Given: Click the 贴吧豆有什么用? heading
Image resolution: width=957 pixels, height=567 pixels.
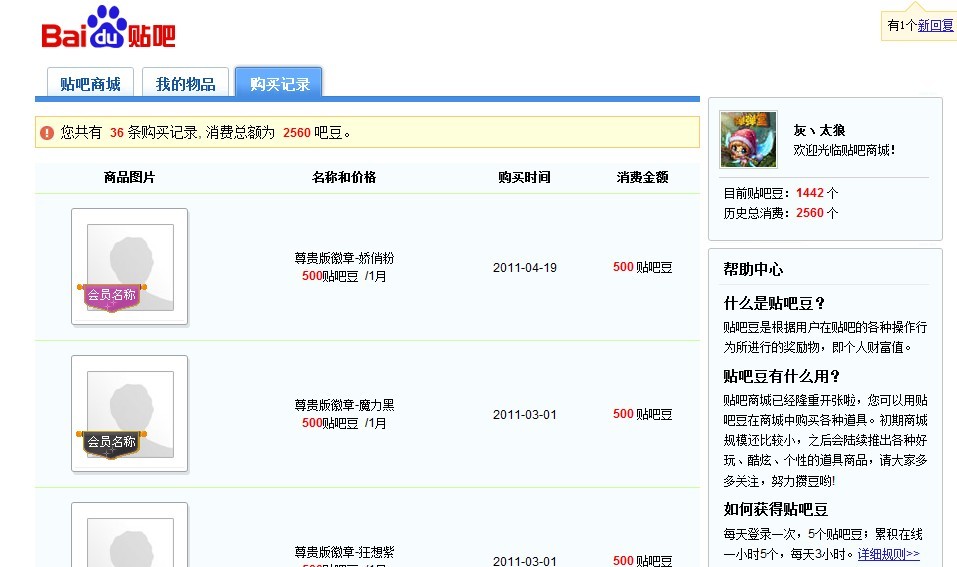Looking at the screenshot, I should coord(782,376).
